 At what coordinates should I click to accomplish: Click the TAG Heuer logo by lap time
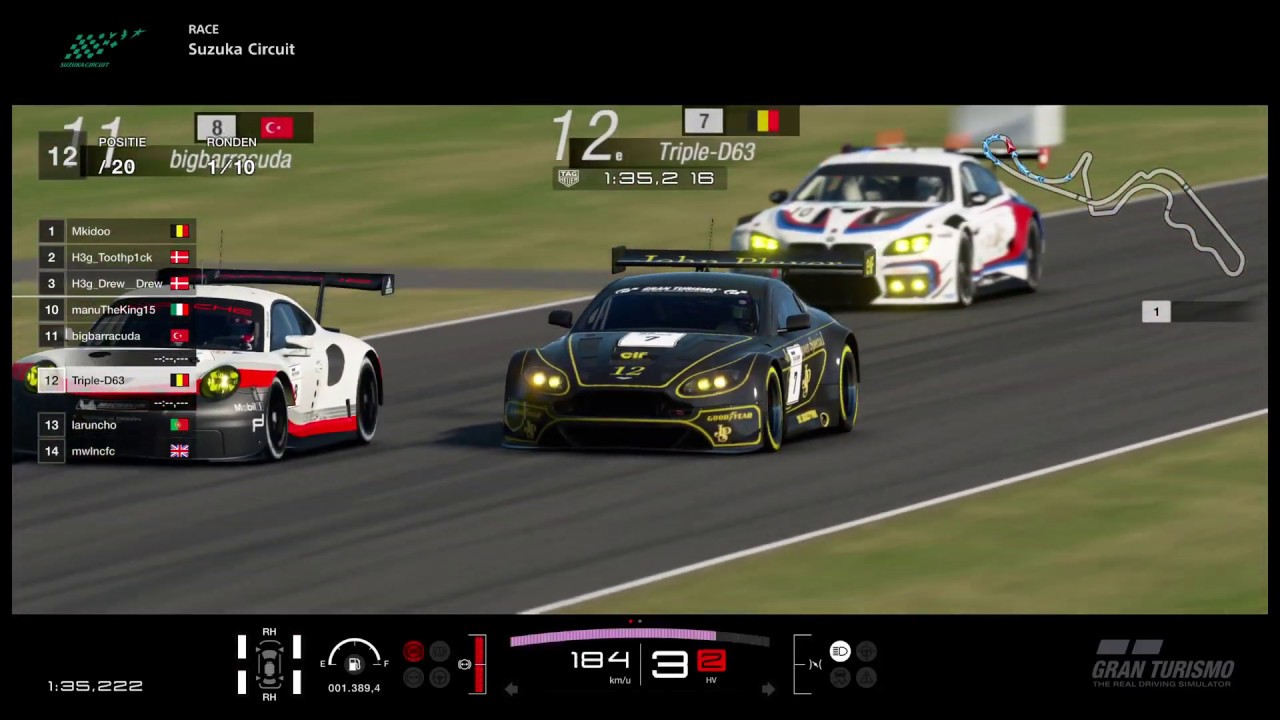pos(568,178)
